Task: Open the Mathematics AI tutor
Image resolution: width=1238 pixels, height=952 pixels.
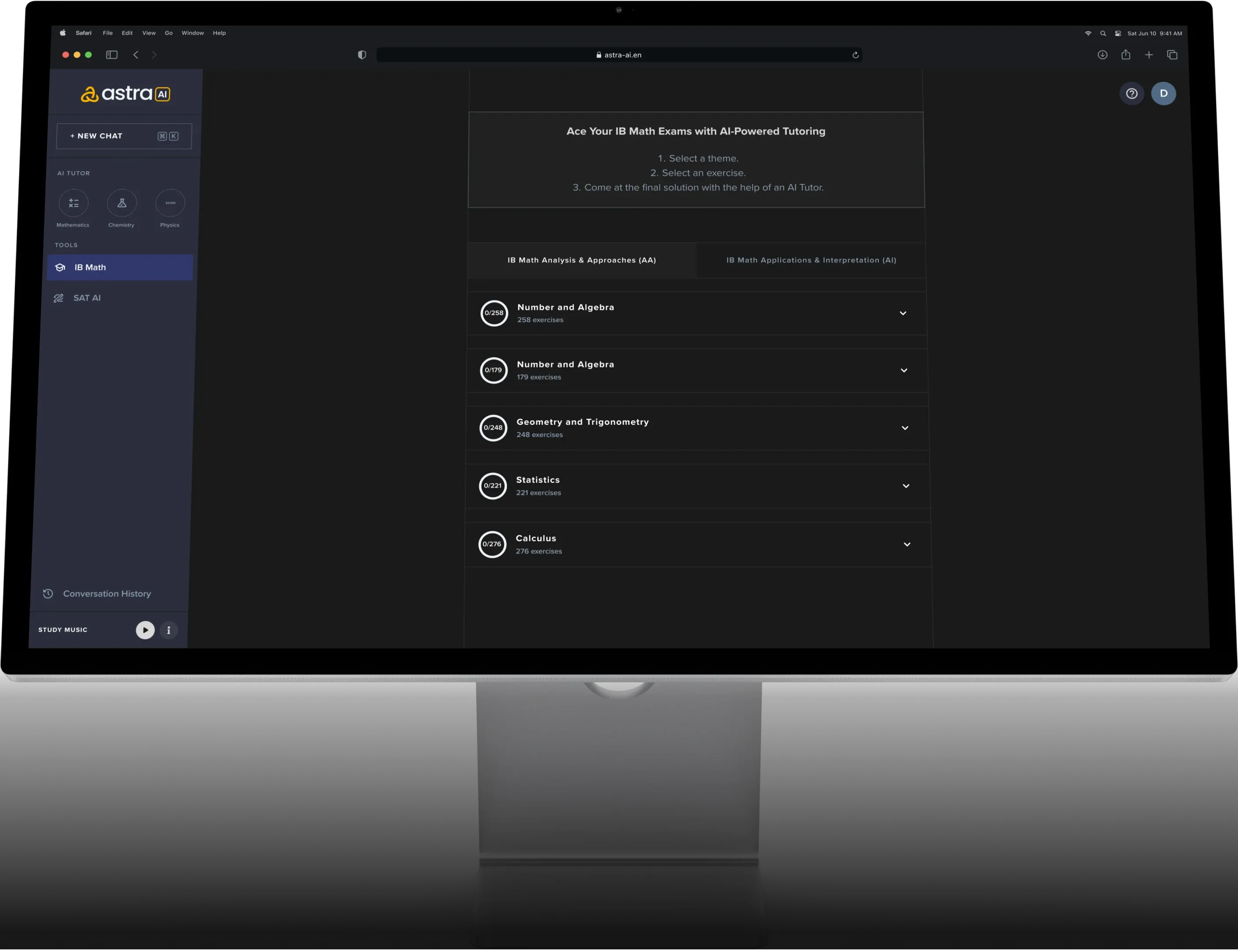Action: 74,203
